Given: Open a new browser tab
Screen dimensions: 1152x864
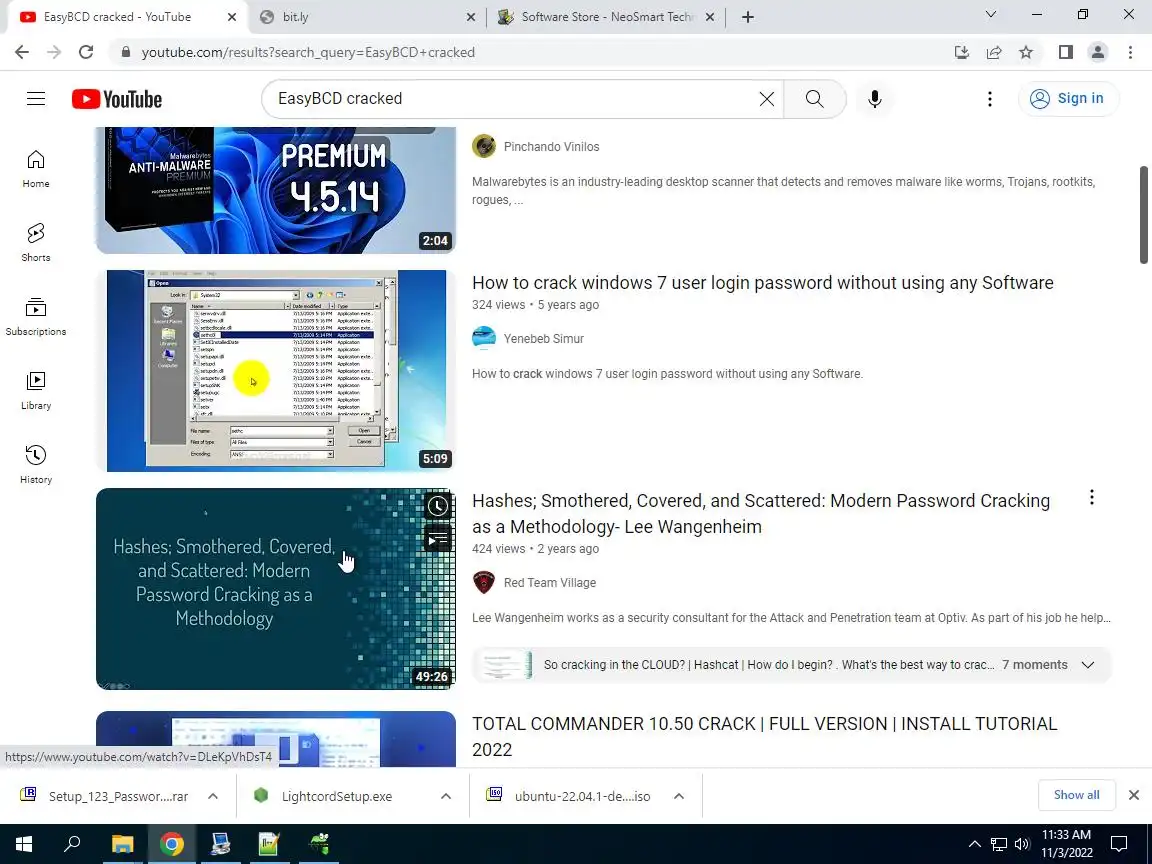Looking at the screenshot, I should point(747,17).
